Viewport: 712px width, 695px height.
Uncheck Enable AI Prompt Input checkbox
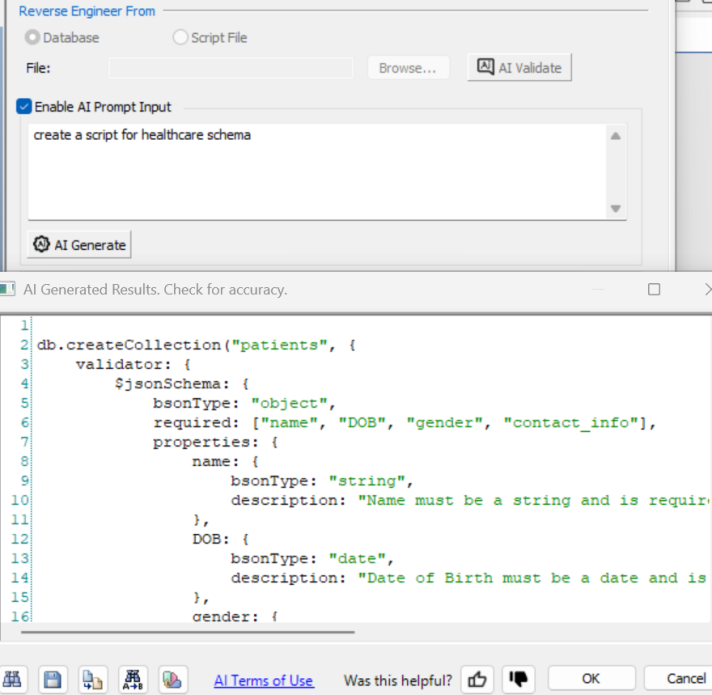tap(24, 107)
